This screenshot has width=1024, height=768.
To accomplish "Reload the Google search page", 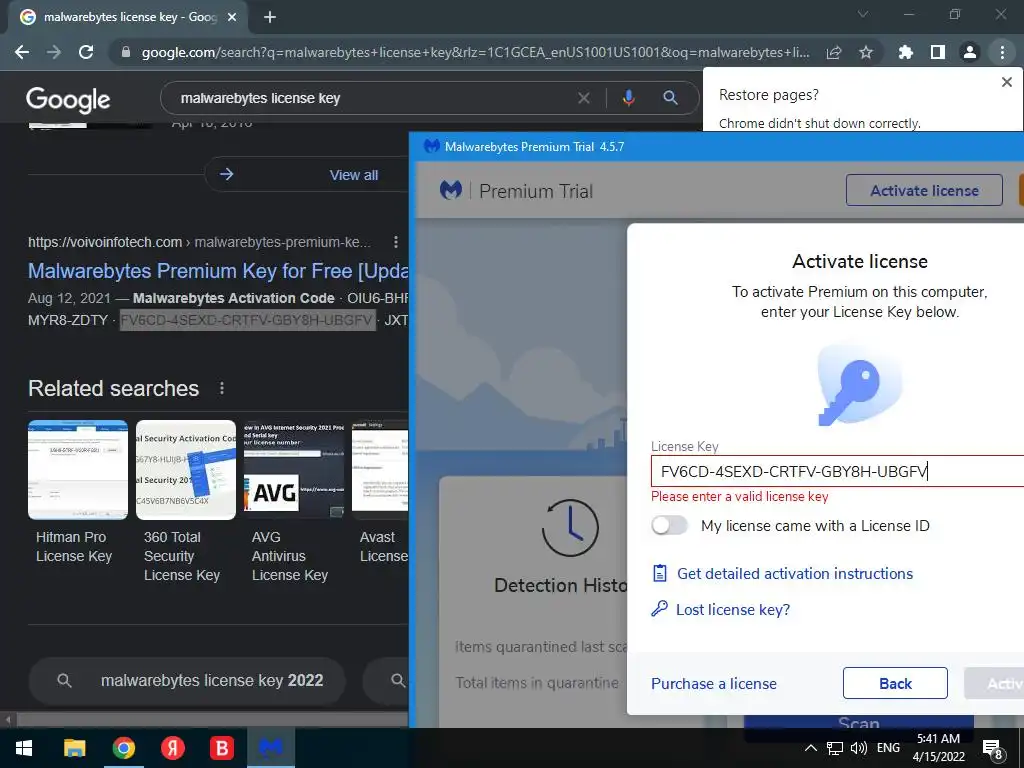I will pos(86,52).
